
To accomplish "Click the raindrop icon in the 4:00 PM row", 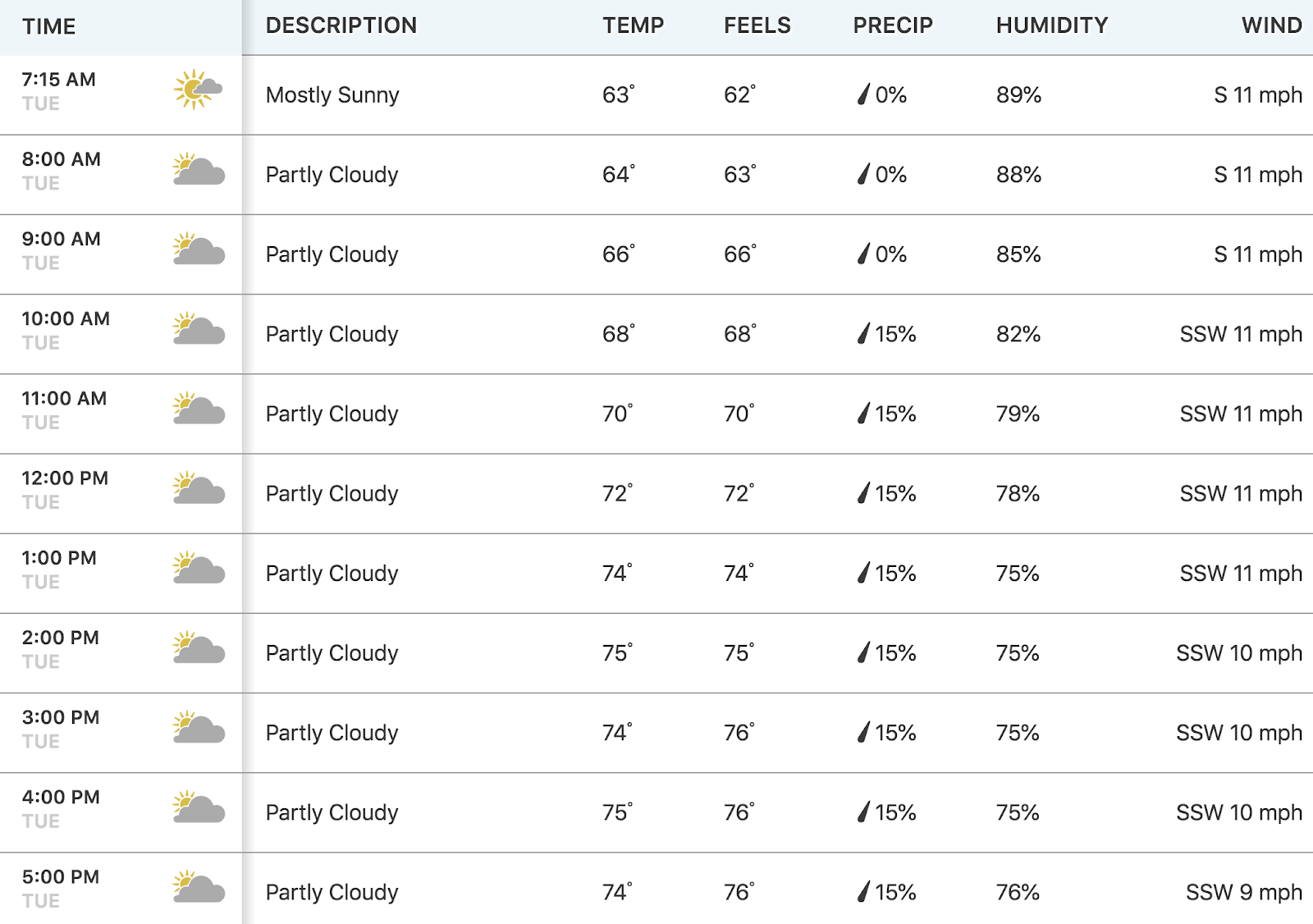I will click(863, 812).
